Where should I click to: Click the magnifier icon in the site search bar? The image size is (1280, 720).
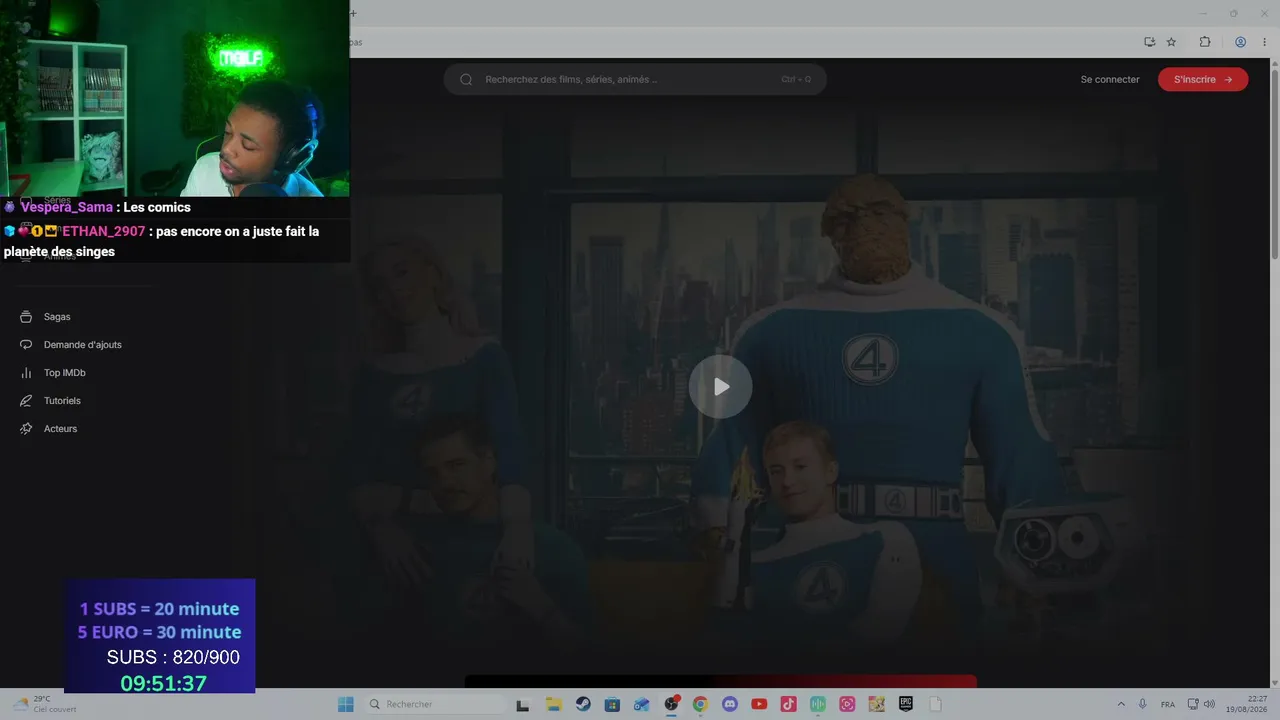[466, 79]
